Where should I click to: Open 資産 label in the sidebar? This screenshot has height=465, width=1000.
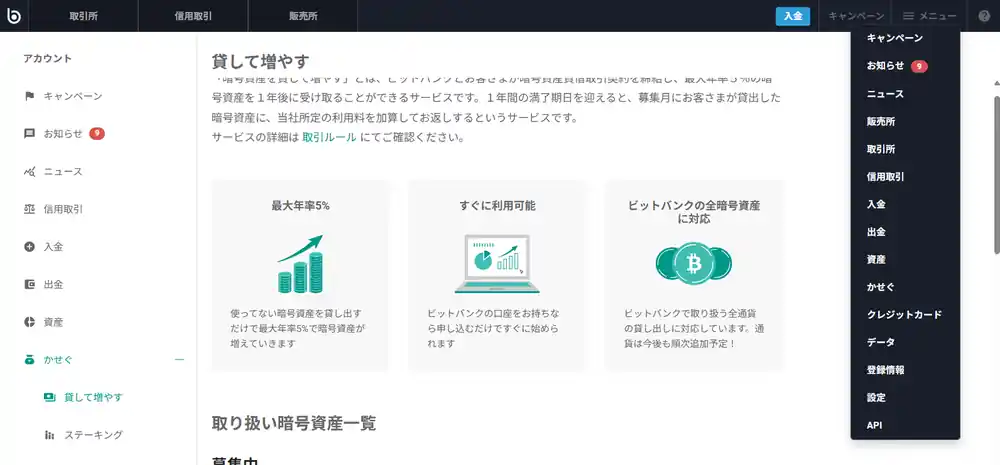tap(54, 322)
